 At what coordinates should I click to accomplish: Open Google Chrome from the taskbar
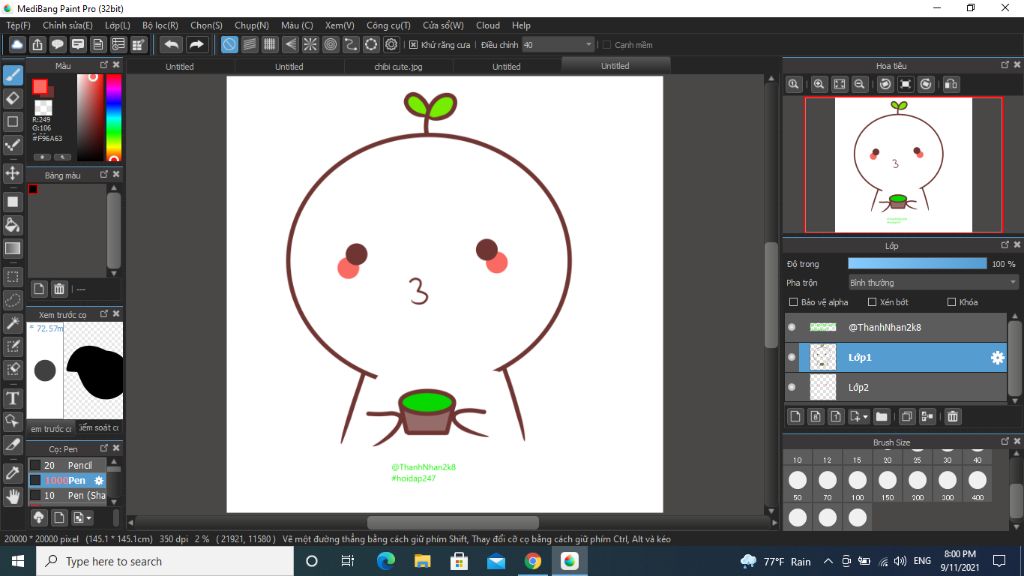tap(533, 561)
